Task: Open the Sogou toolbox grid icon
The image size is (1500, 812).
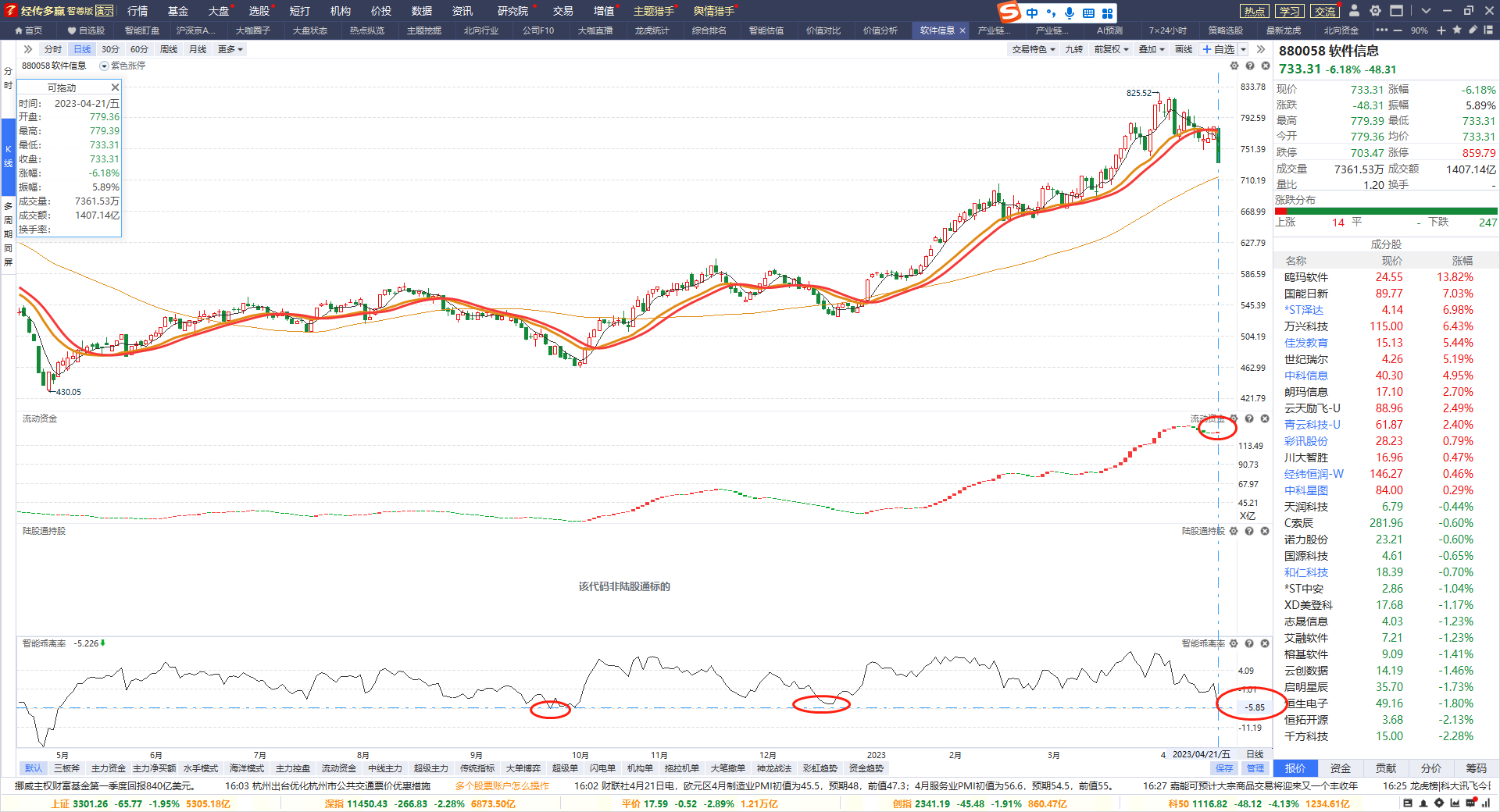Action: [x=1107, y=13]
